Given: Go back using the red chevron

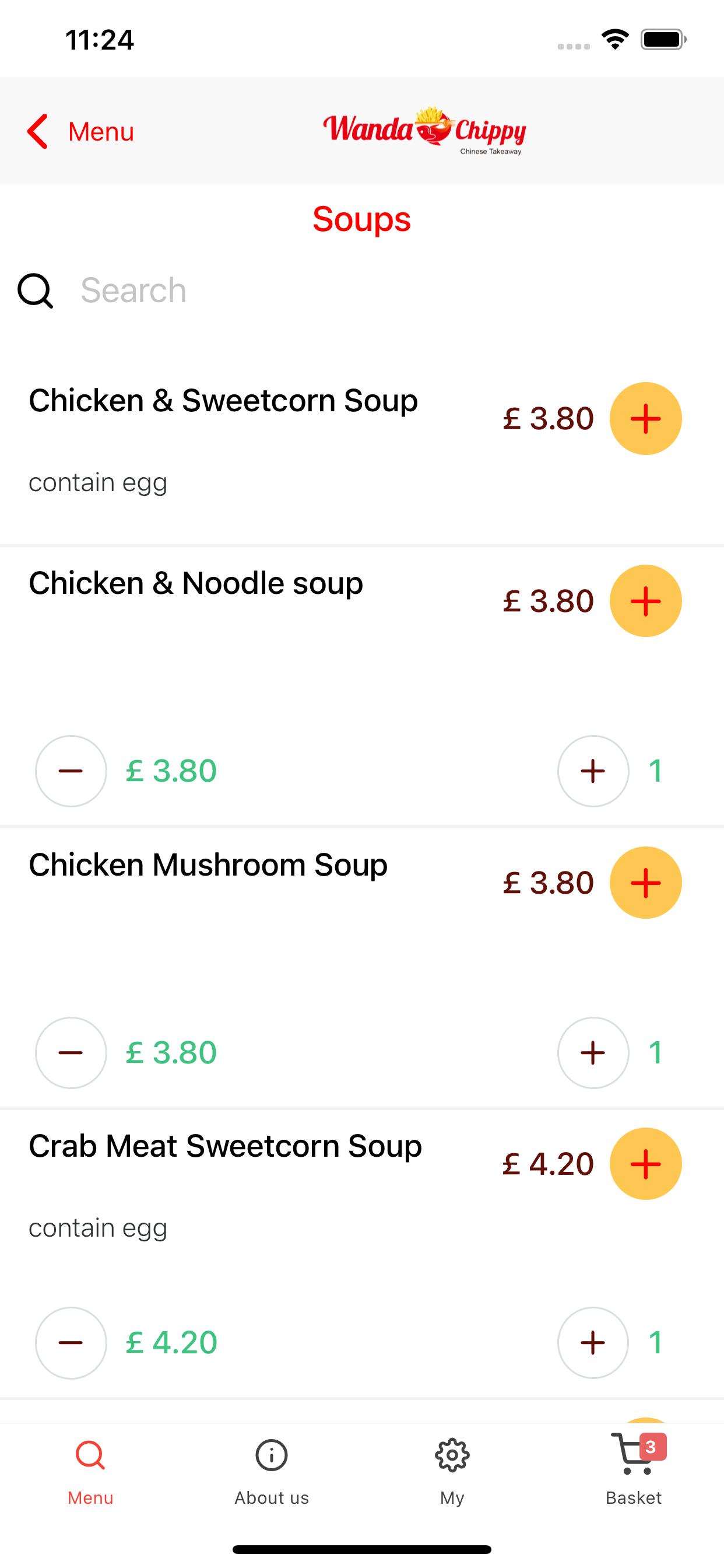Looking at the screenshot, I should [38, 131].
